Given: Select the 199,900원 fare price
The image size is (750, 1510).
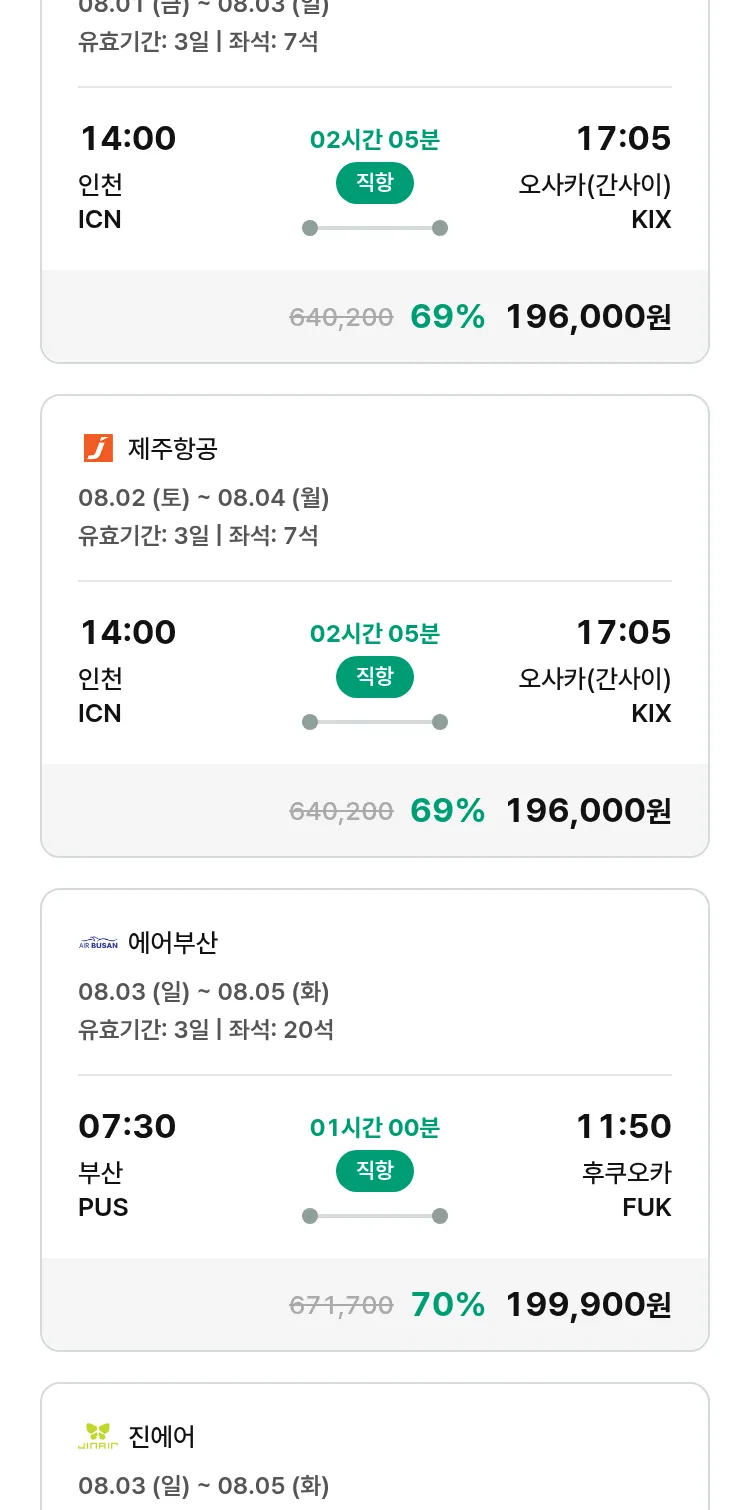Looking at the screenshot, I should tap(588, 1304).
